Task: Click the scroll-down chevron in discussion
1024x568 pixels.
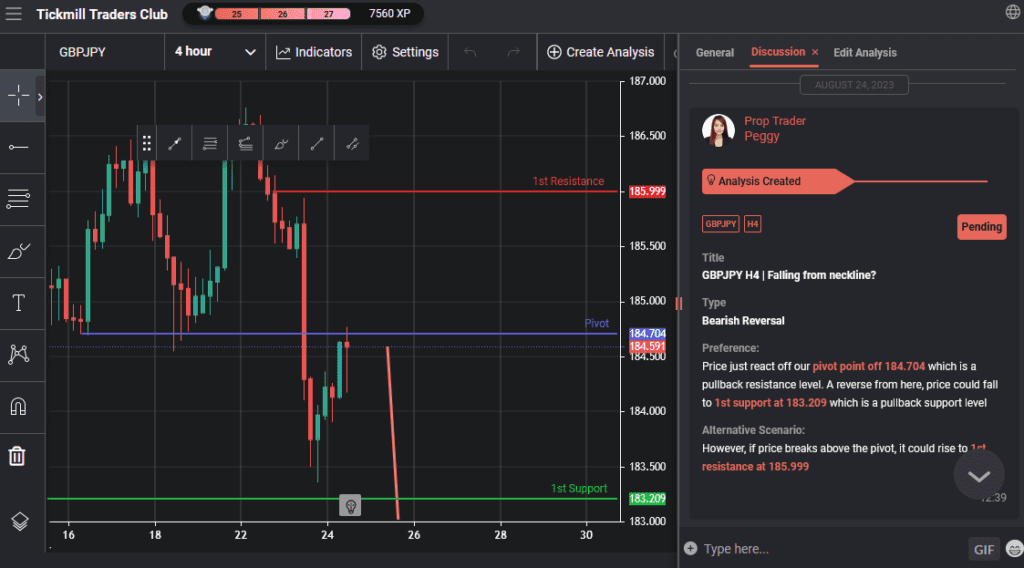Action: point(978,475)
